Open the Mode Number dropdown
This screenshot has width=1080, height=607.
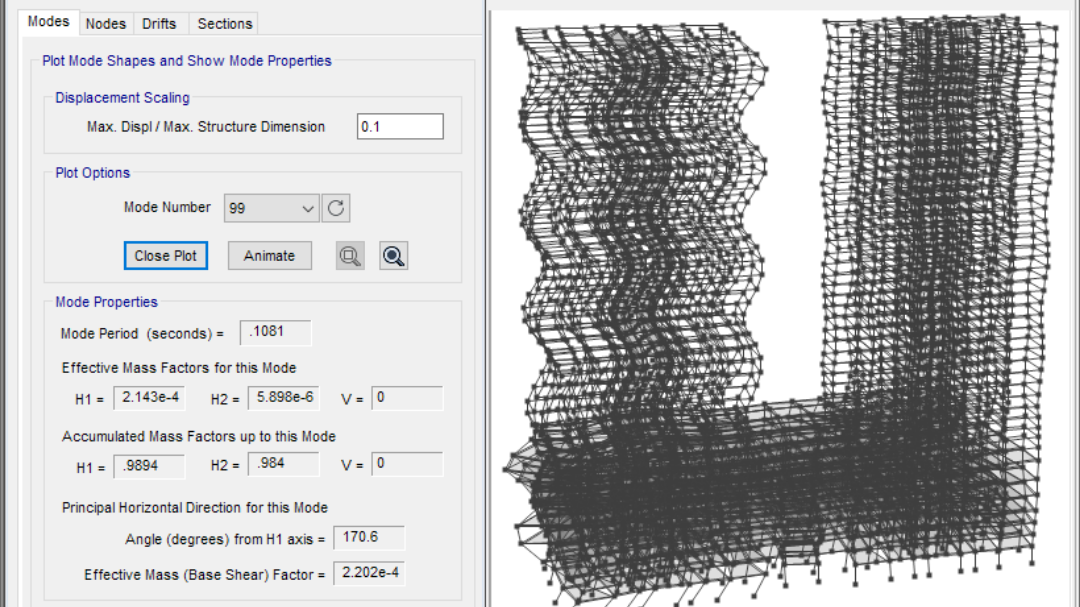(308, 208)
